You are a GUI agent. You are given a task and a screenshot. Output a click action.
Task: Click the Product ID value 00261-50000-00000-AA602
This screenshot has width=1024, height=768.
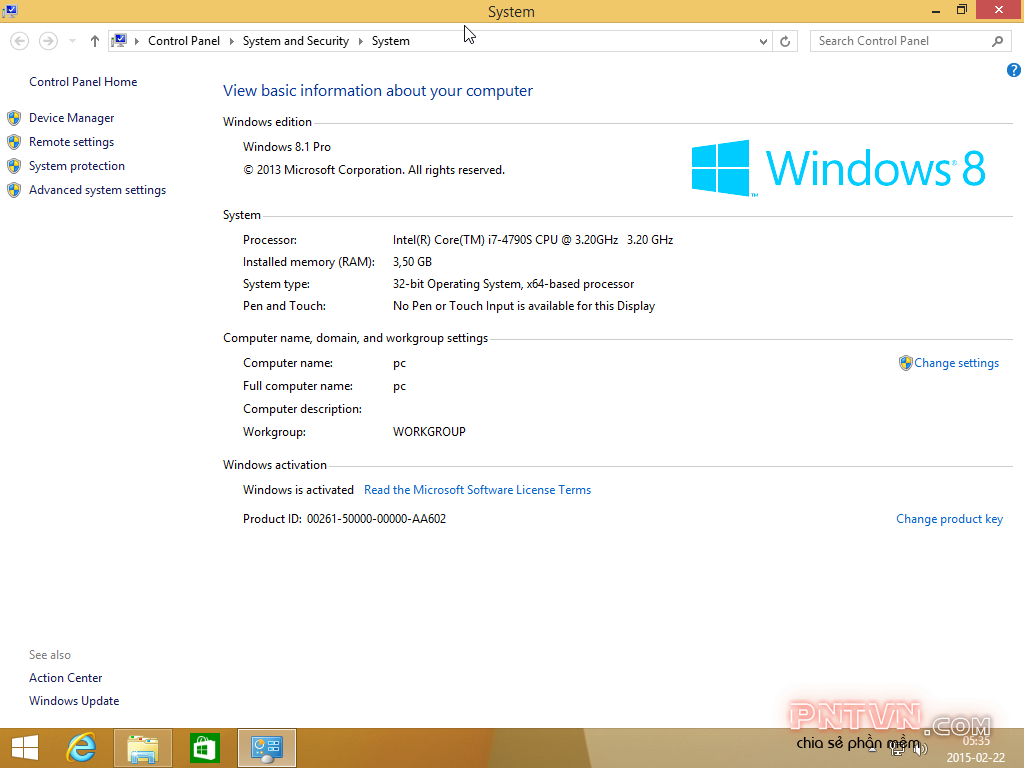click(376, 519)
